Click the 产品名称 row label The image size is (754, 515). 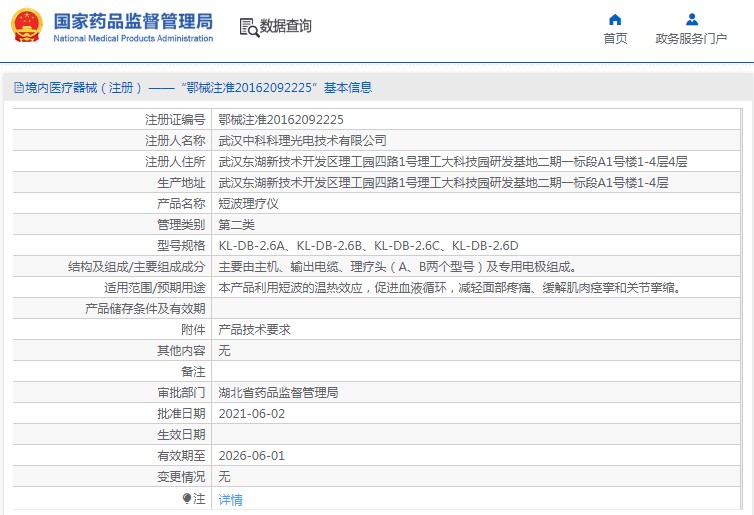[181, 204]
